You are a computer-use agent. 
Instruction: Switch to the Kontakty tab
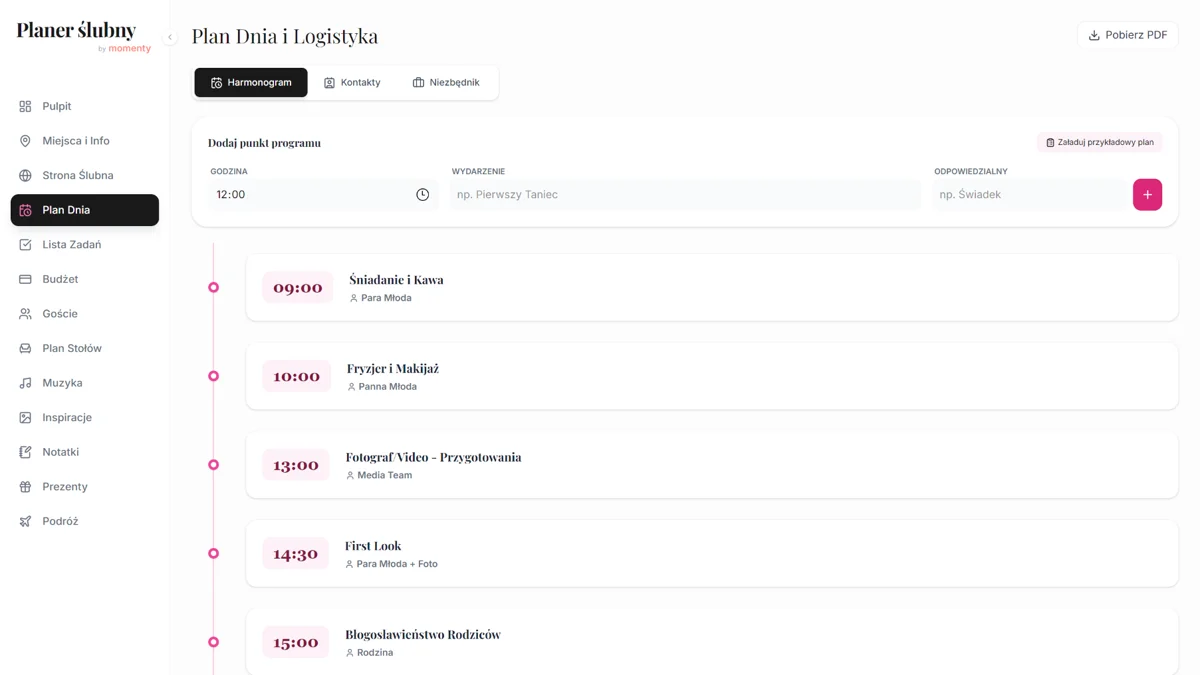click(x=352, y=83)
